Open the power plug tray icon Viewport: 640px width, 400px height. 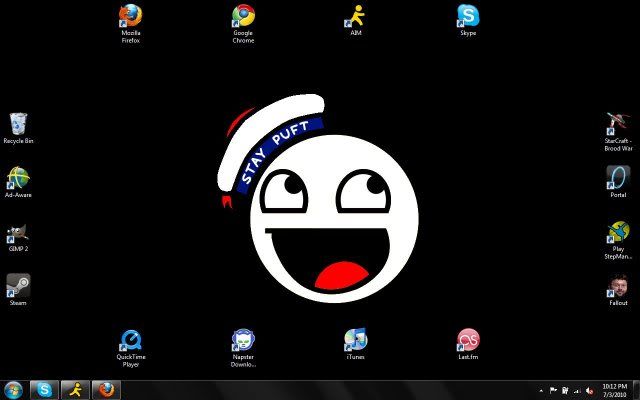click(x=565, y=391)
